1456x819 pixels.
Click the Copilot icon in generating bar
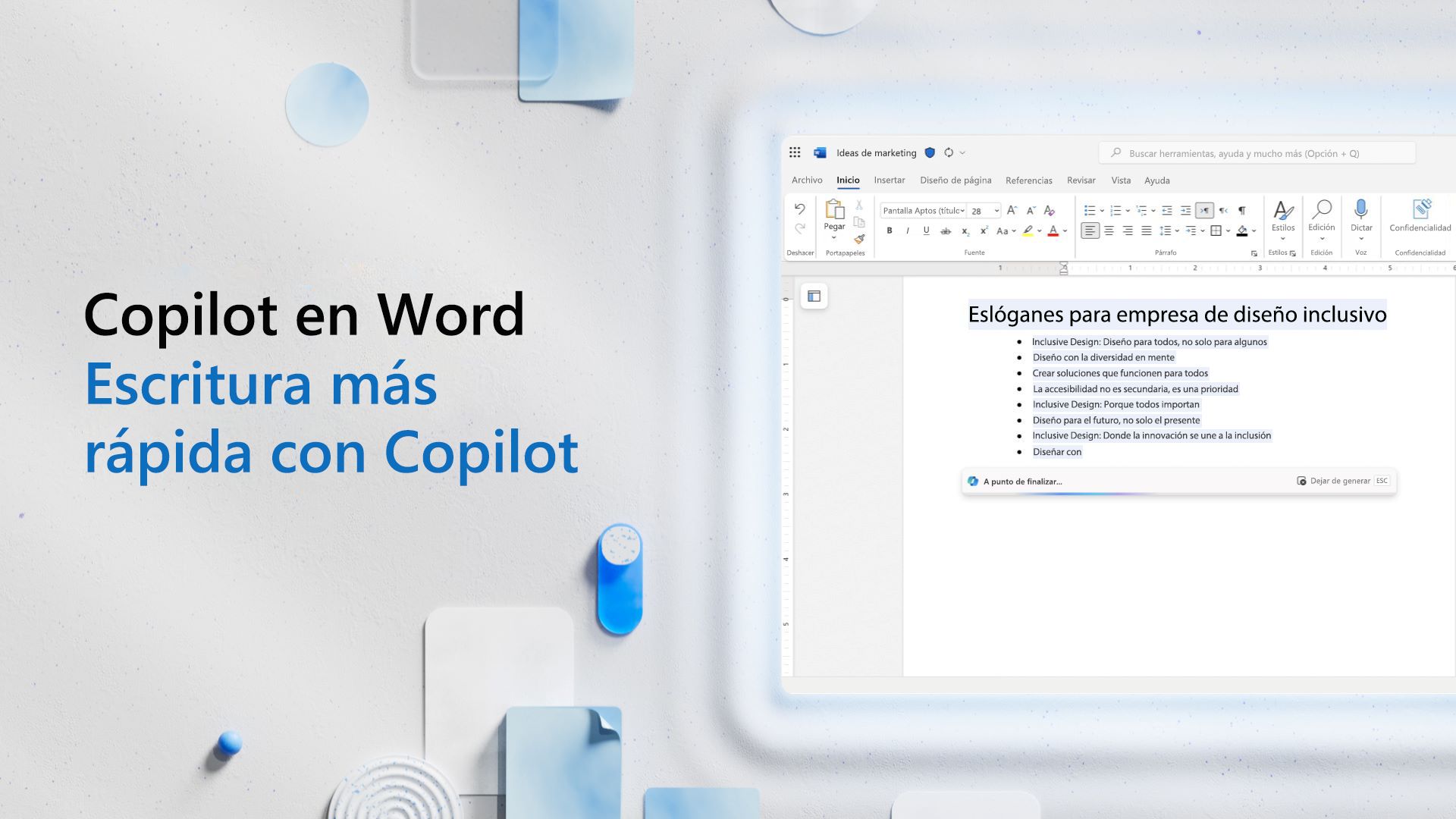[973, 481]
